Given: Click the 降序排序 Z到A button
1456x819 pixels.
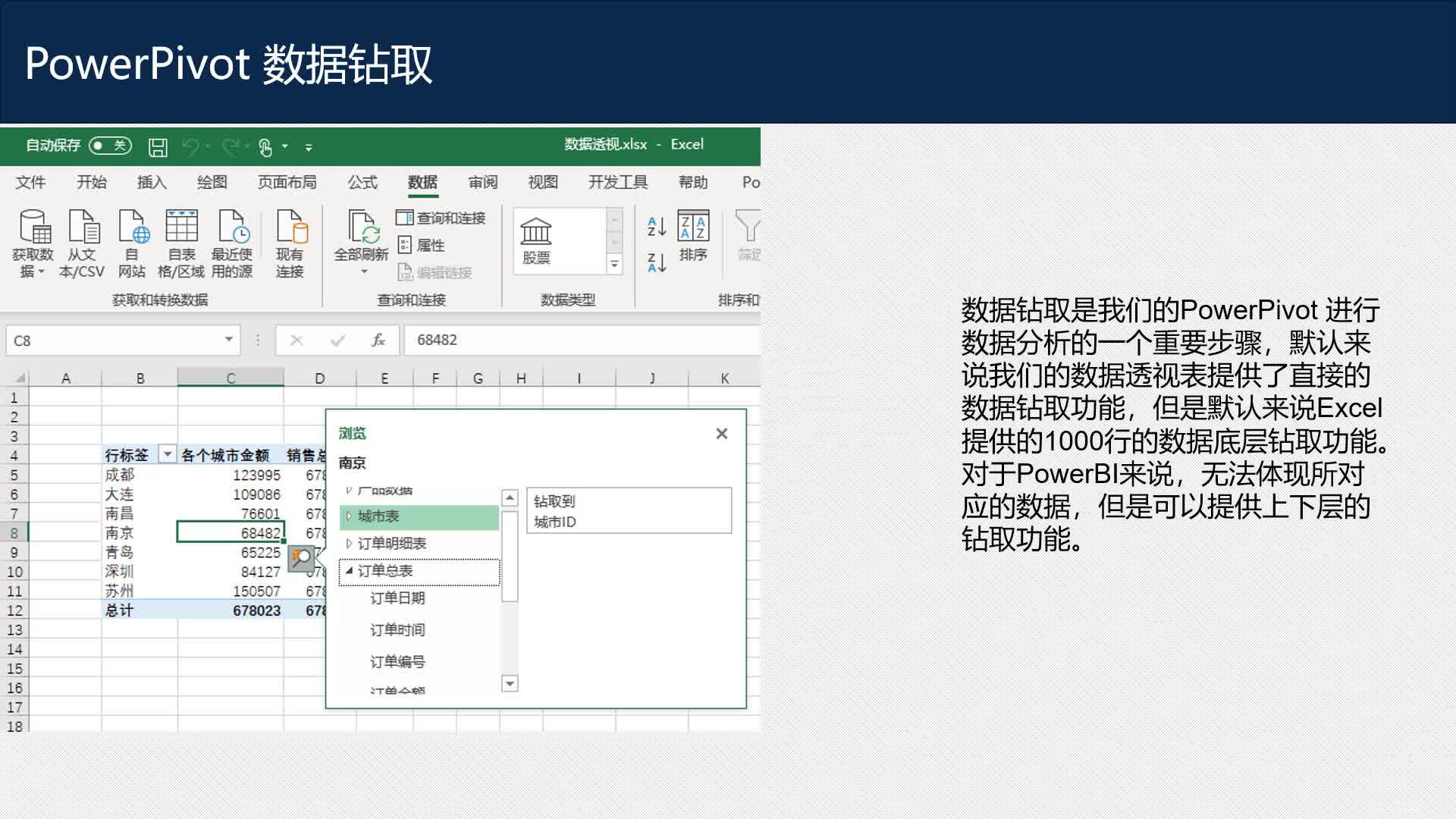Looking at the screenshot, I should [x=654, y=262].
